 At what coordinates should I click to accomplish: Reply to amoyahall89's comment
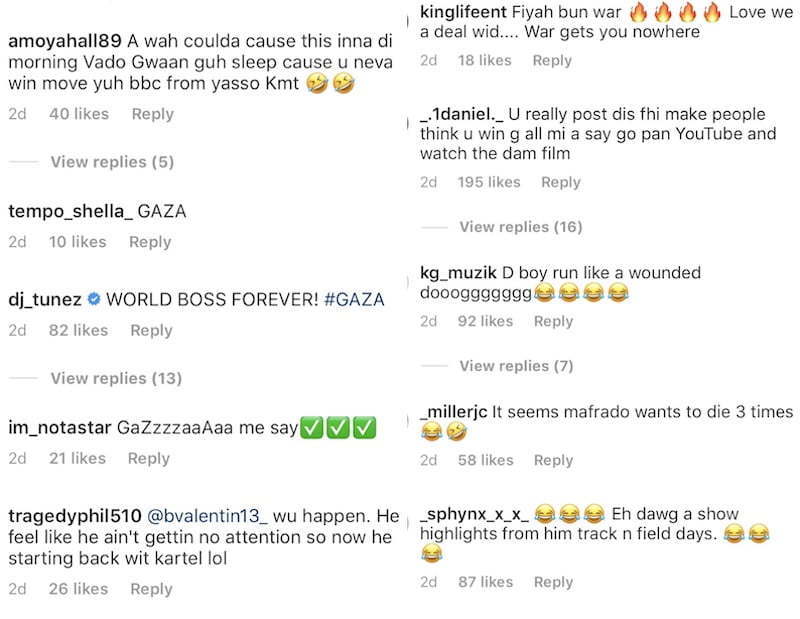pos(153,114)
